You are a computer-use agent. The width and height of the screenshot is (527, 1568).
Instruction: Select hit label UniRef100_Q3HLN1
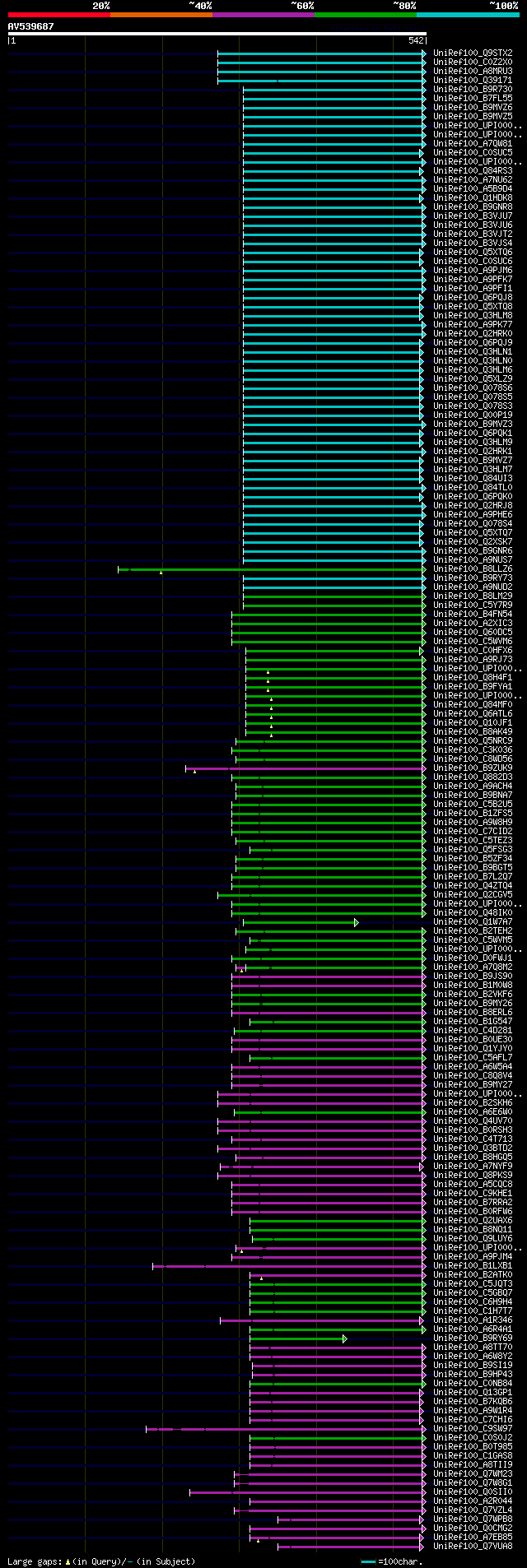(473, 352)
